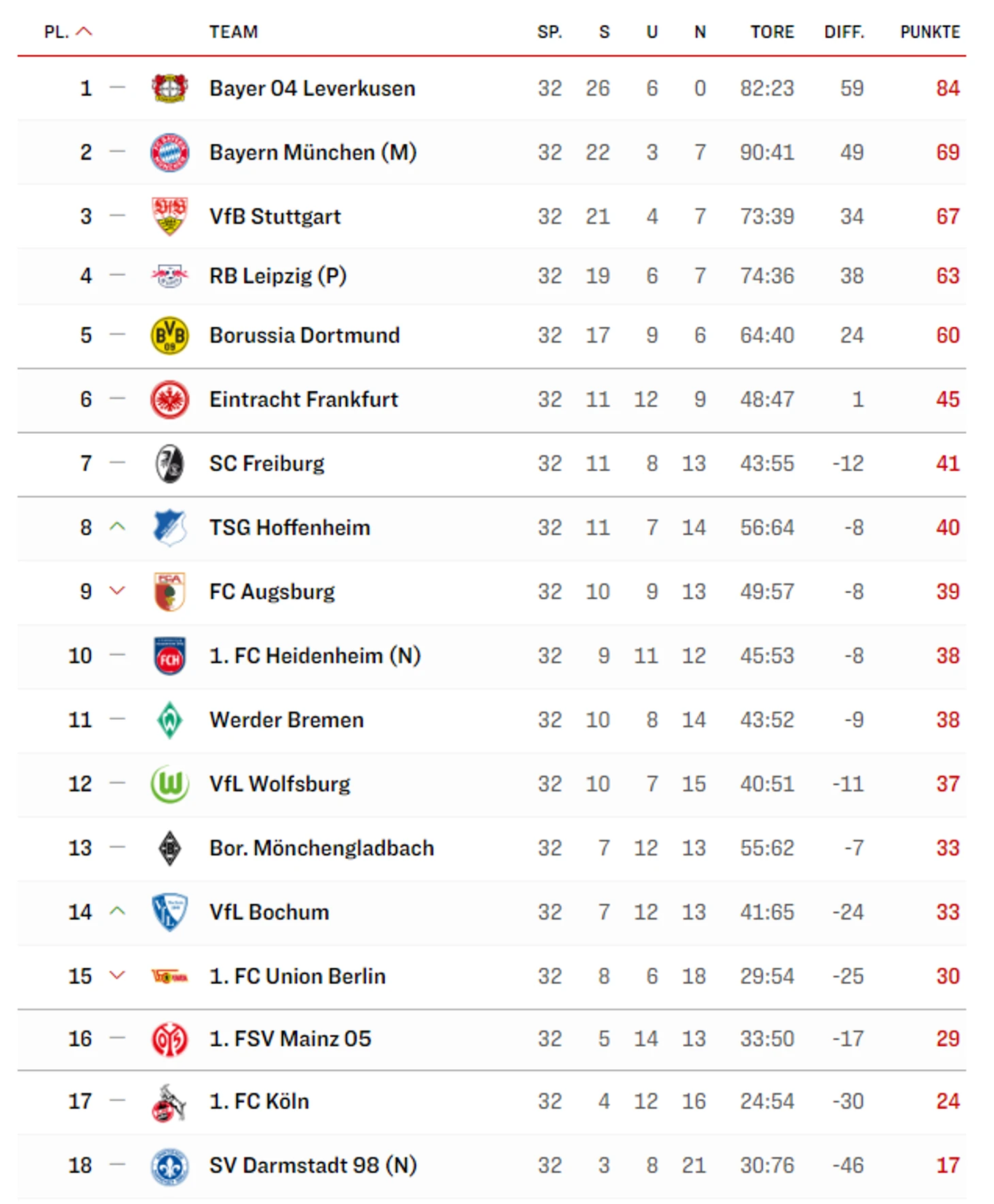Open the TSG Hoffenheim team link
This screenshot has width=994, height=1204.
pos(289,528)
